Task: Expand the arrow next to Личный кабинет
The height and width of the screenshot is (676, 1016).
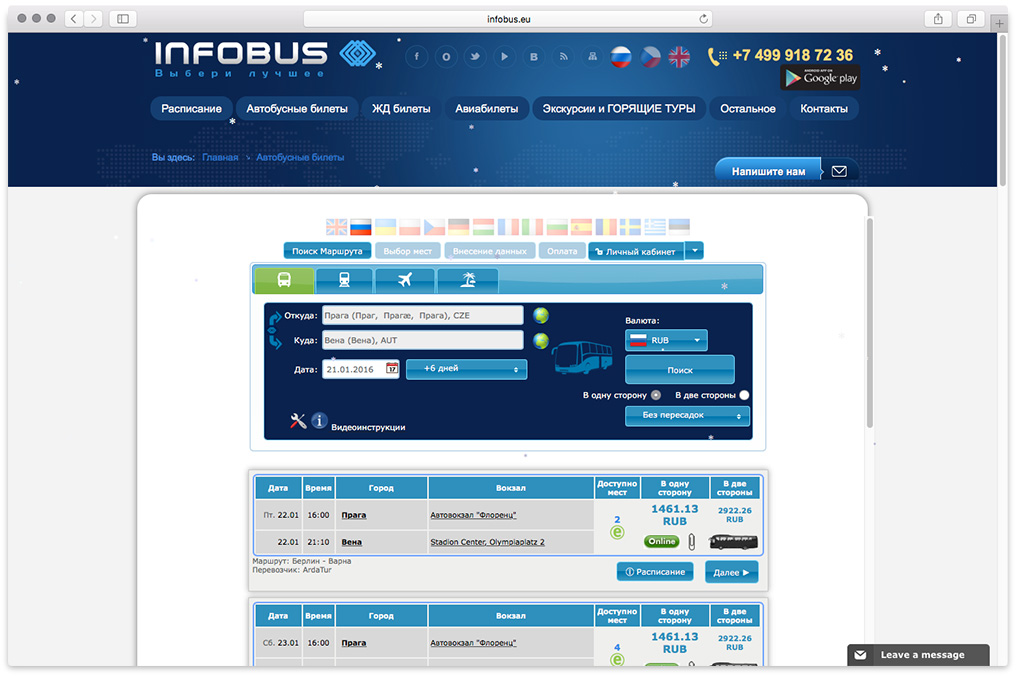Action: [696, 251]
